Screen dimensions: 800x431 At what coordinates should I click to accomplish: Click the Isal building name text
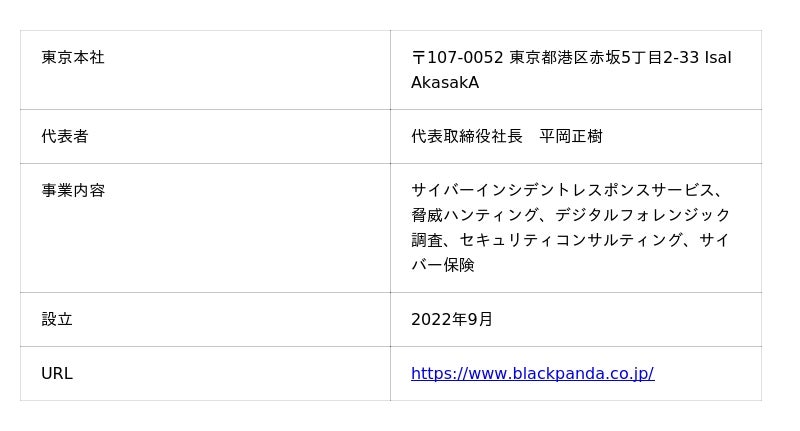pos(718,58)
